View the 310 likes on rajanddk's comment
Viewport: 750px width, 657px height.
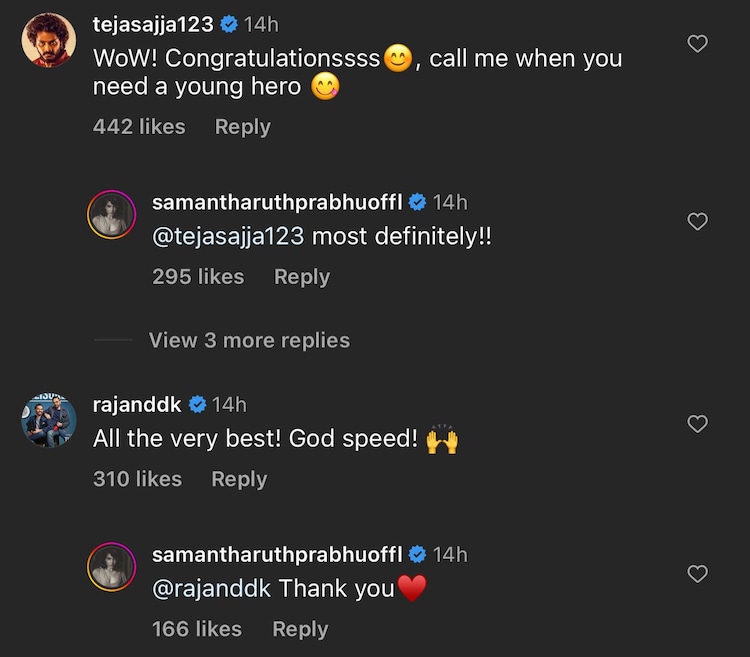(137, 479)
